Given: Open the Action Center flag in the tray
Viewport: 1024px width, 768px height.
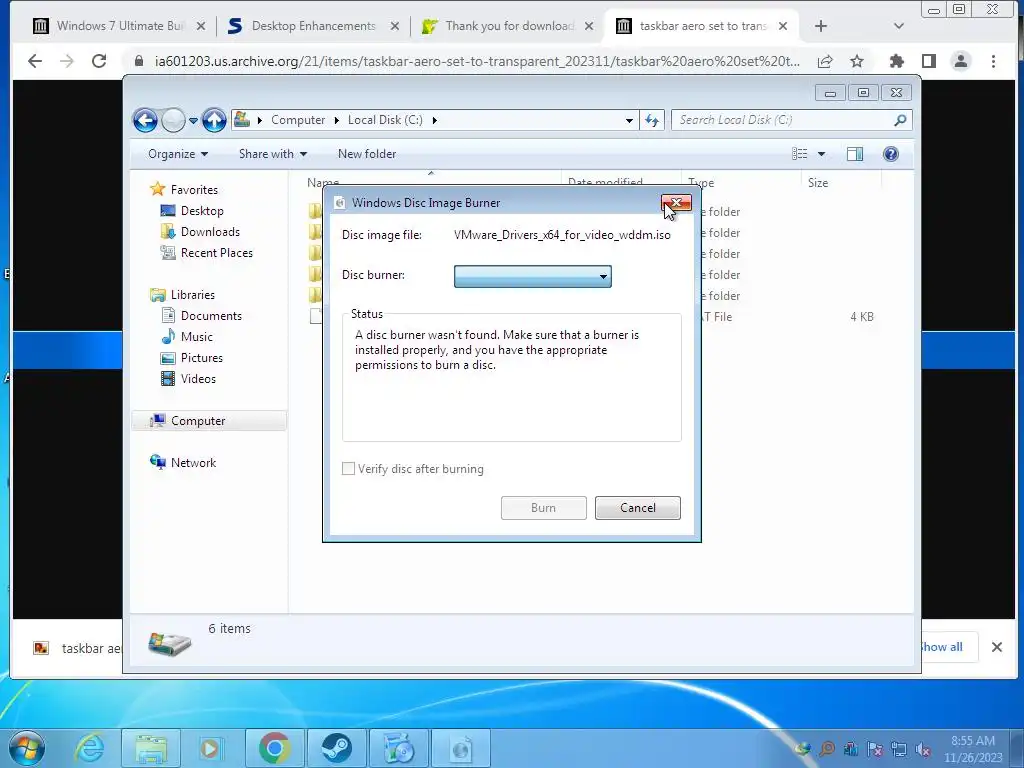Looking at the screenshot, I should pyautogui.click(x=874, y=750).
